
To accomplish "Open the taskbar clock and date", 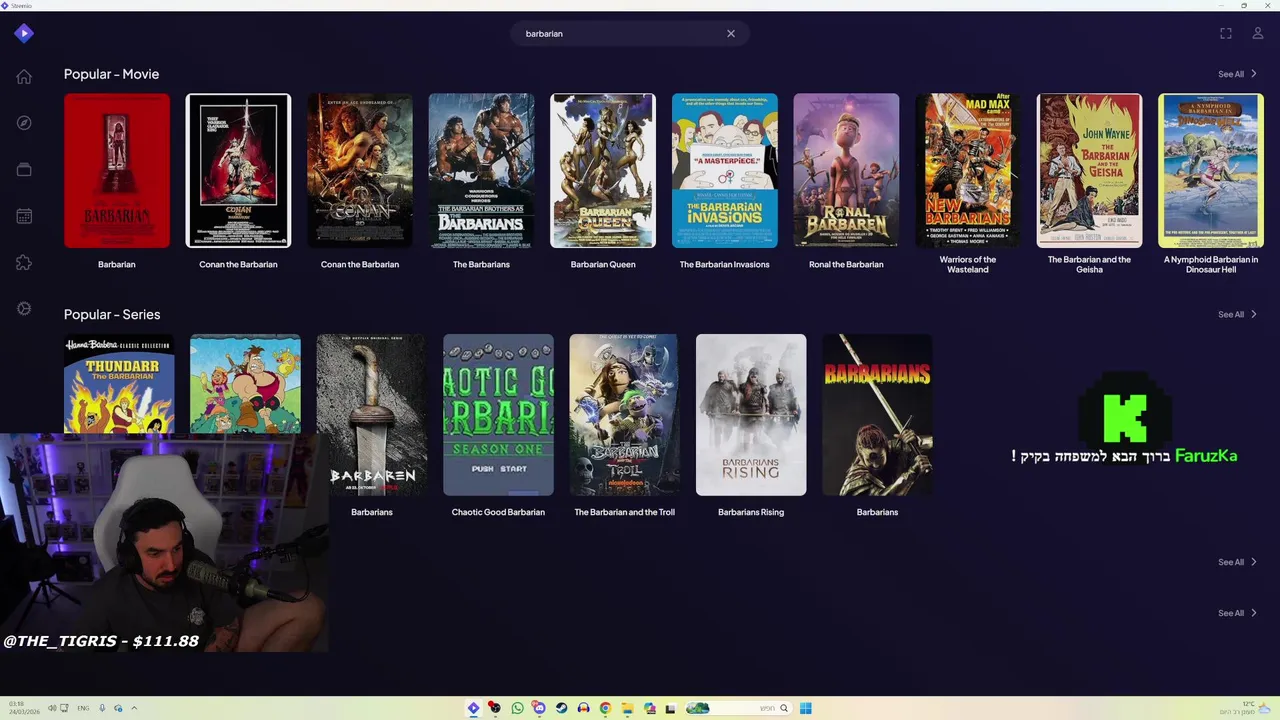I will (x=24, y=707).
